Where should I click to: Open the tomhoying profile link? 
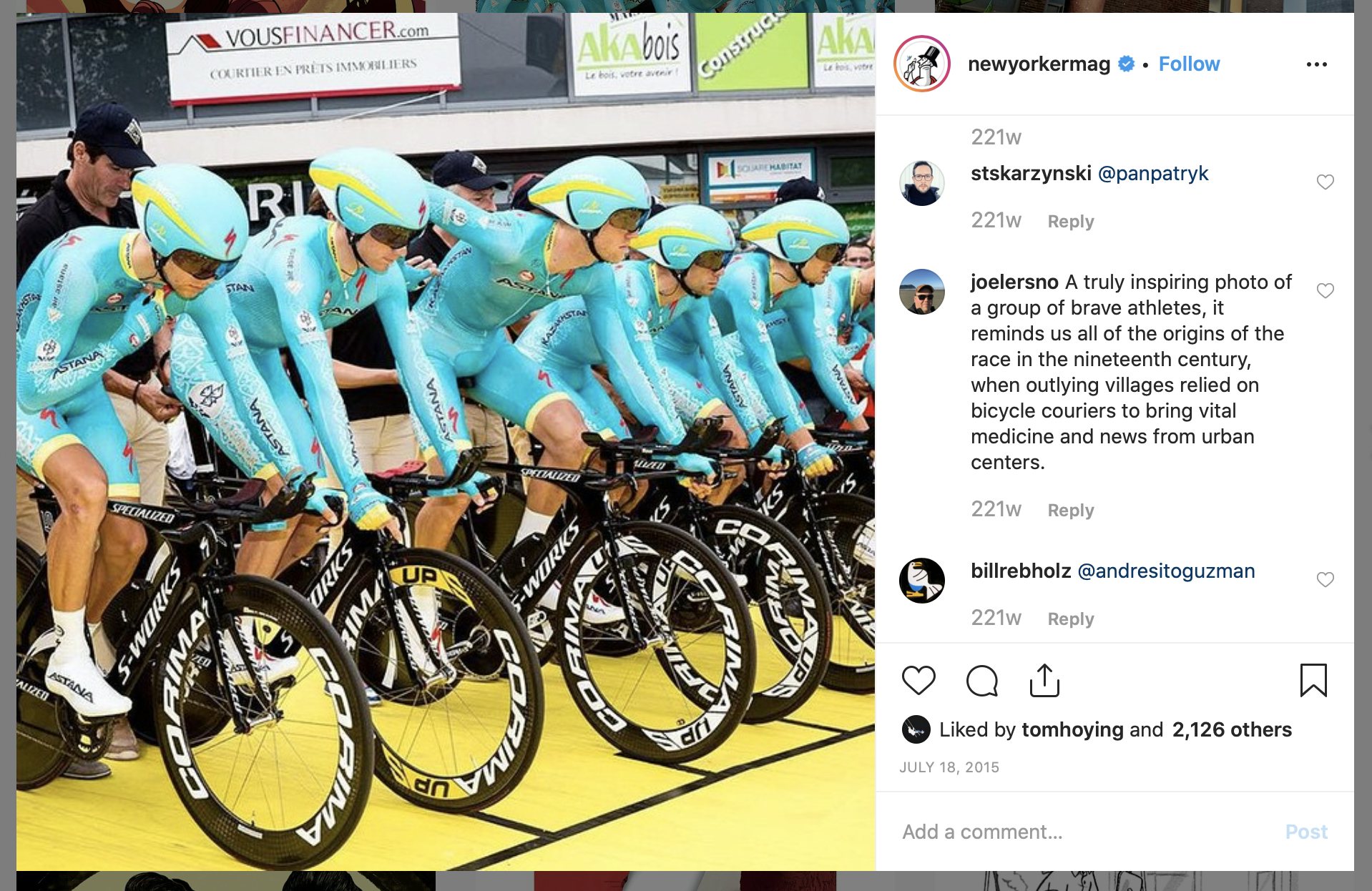click(x=1073, y=729)
